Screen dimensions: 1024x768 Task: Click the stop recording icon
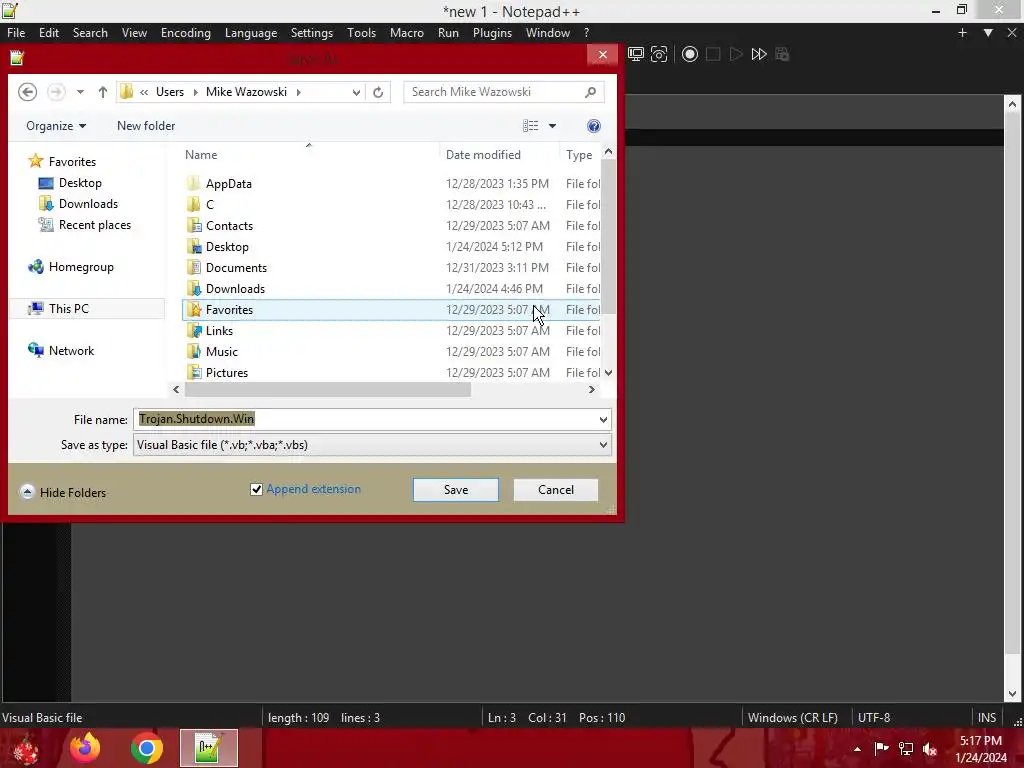pyautogui.click(x=713, y=54)
